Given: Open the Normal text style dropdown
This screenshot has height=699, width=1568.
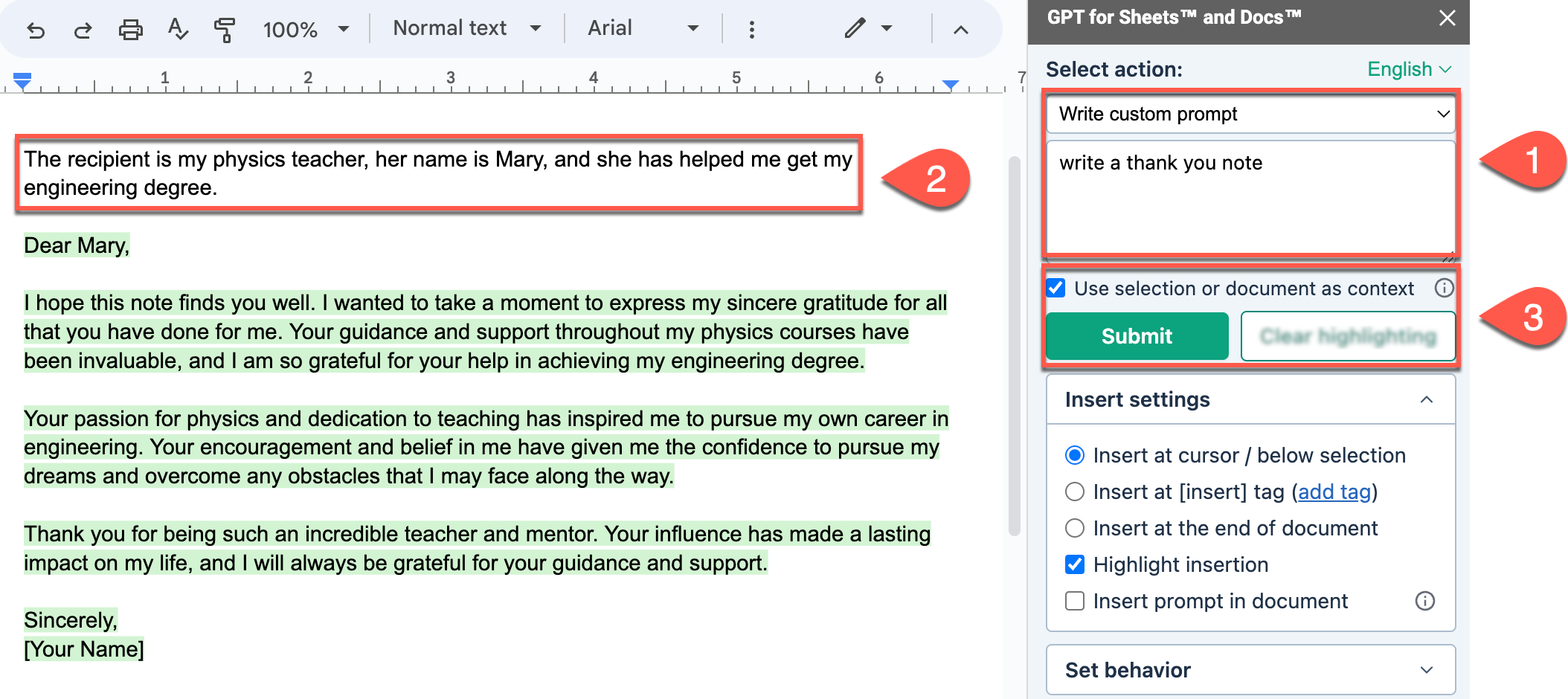Looking at the screenshot, I should tap(466, 28).
